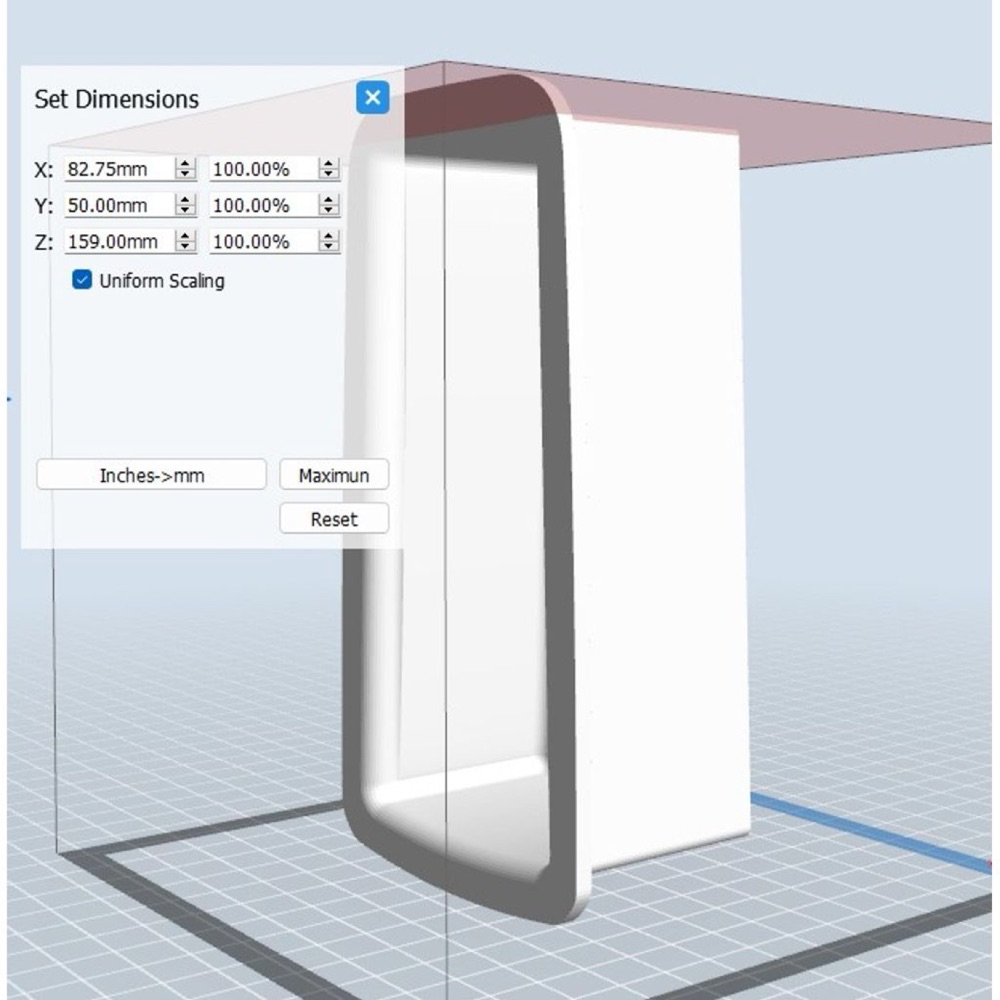The height and width of the screenshot is (1000, 1000).
Task: Convert units with Inches->mm button
Action: click(151, 475)
